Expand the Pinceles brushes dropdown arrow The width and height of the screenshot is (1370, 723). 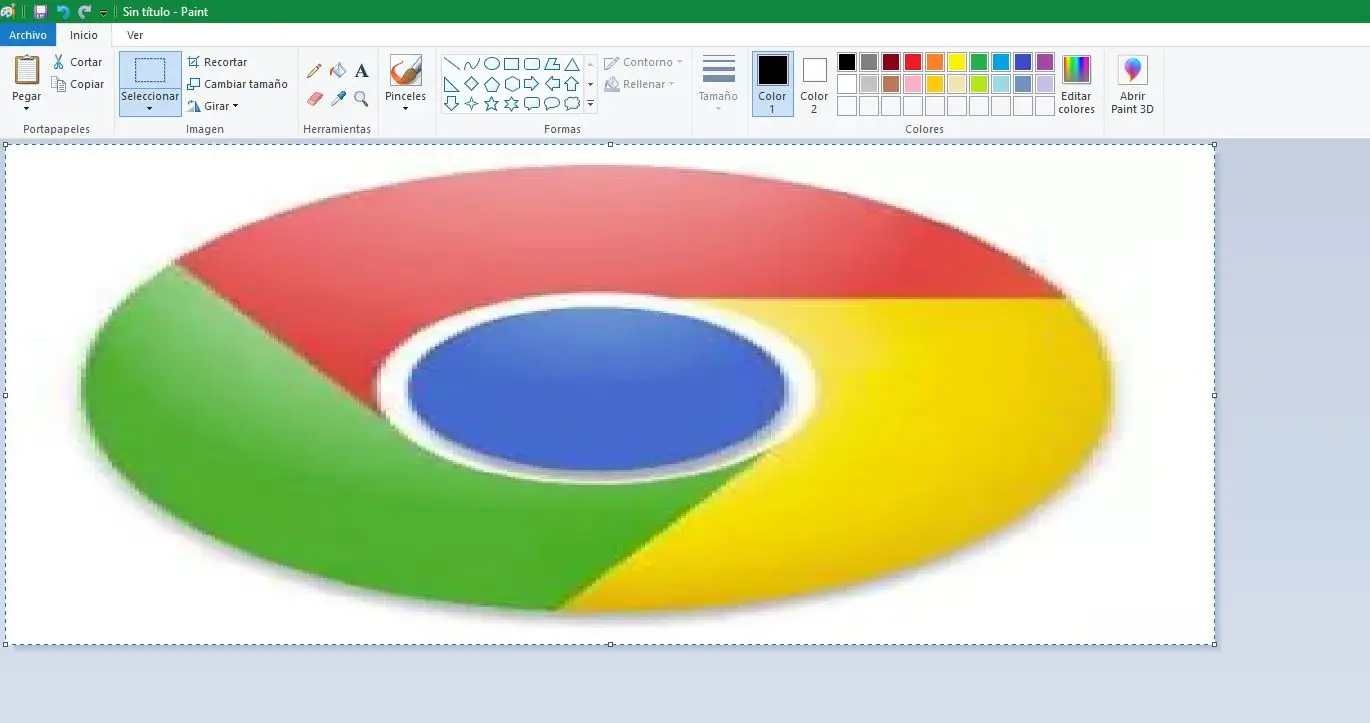tap(405, 108)
